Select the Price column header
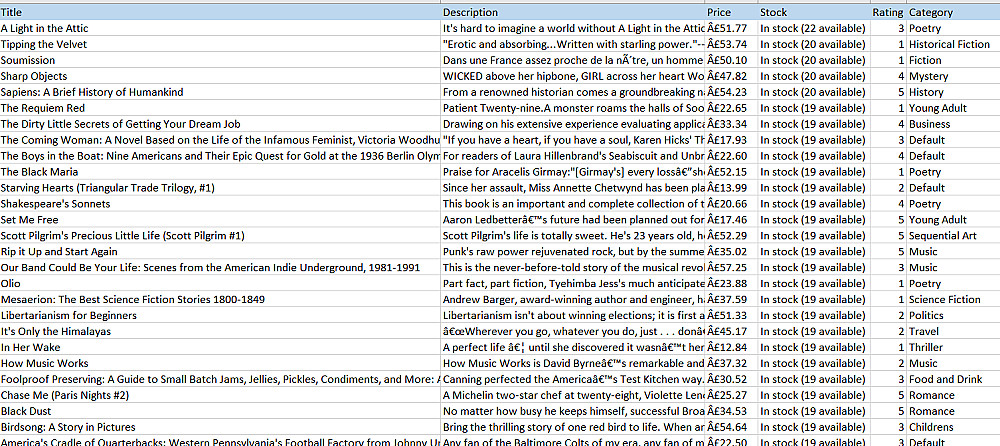Image resolution: width=1000 pixels, height=446 pixels. point(731,12)
